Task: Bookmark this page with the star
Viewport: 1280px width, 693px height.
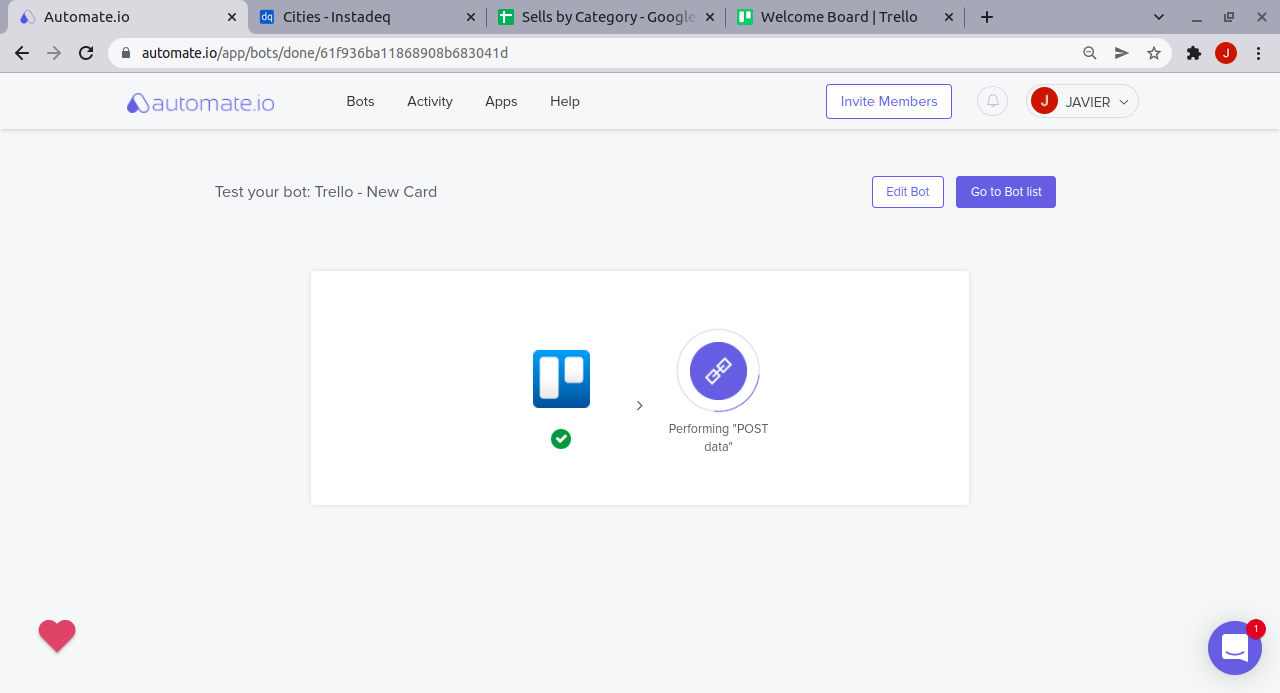Action: (1154, 53)
